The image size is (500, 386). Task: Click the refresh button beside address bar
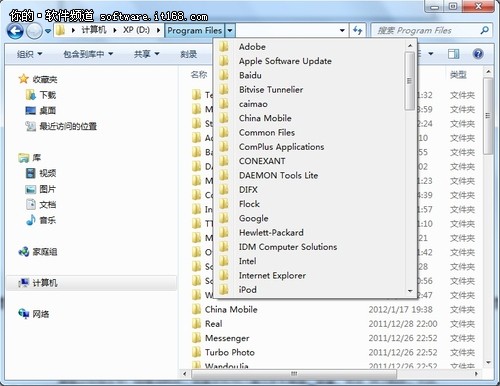click(x=357, y=30)
